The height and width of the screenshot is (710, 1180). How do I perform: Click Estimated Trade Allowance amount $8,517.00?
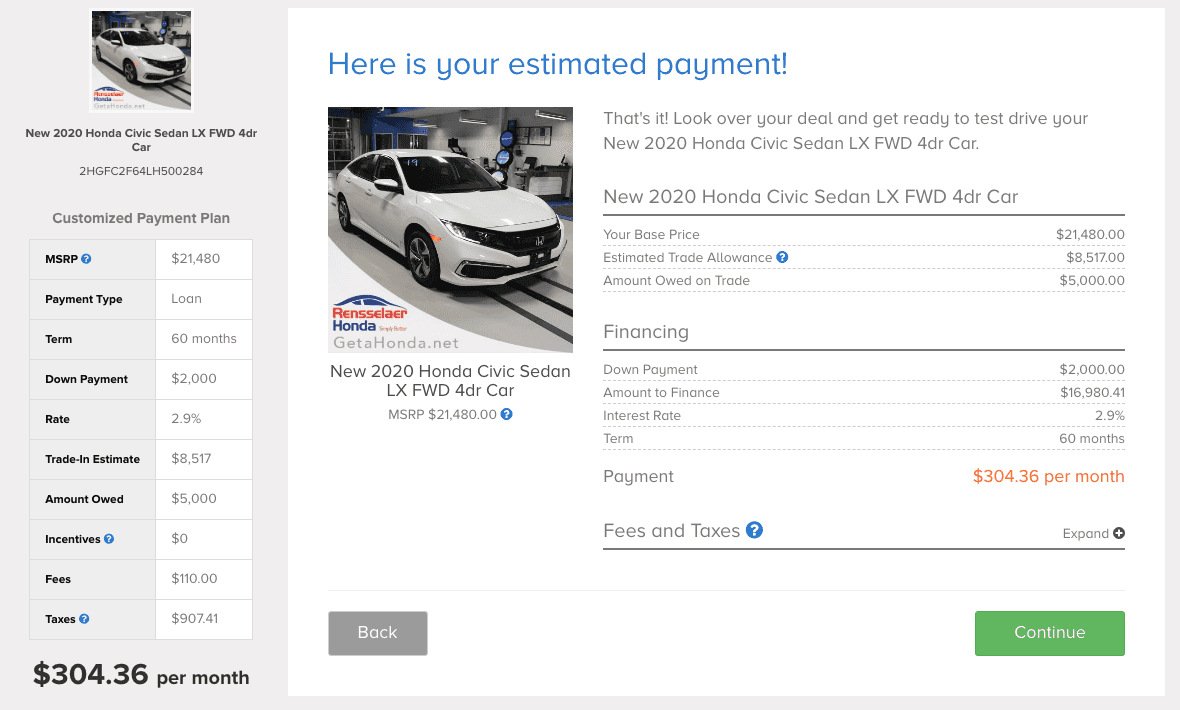1095,257
